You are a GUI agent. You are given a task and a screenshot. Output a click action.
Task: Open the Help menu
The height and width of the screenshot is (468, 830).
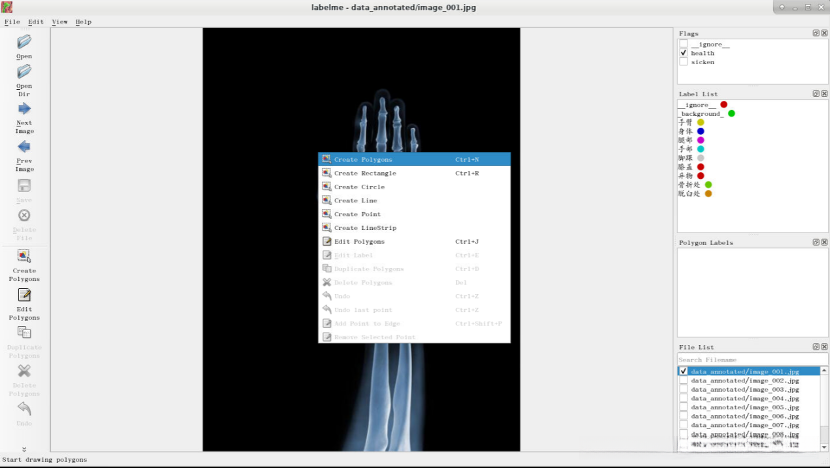[83, 22]
